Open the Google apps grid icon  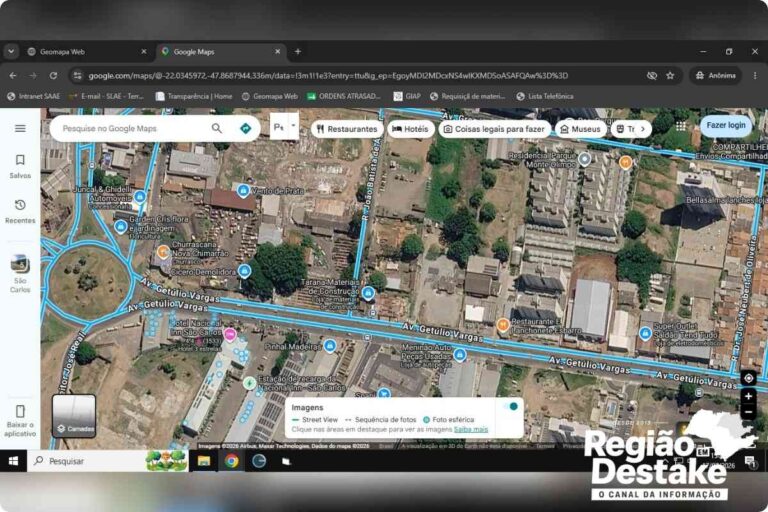(x=681, y=126)
